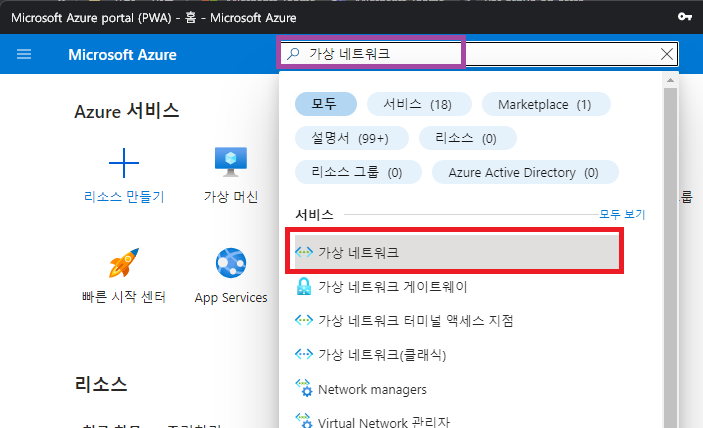
Task: Select the Marketplace (1) filter chip
Action: [546, 104]
